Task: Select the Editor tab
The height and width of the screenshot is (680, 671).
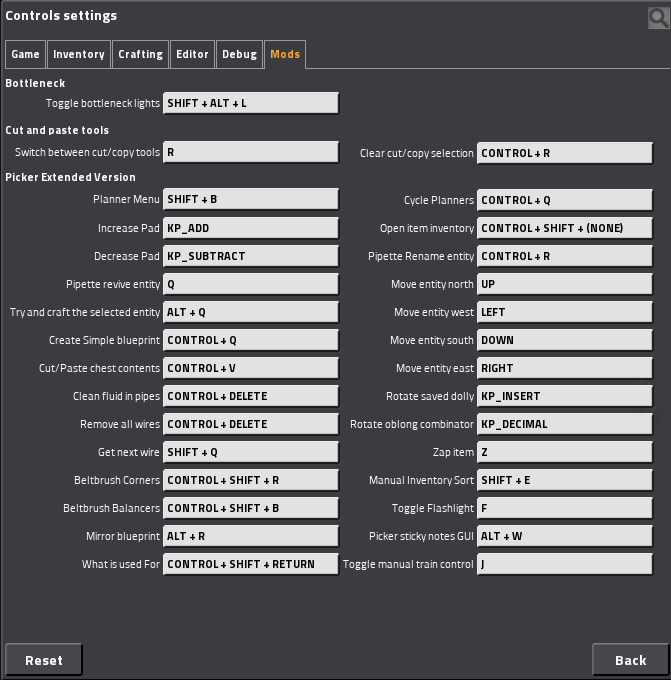Action: coord(192,54)
